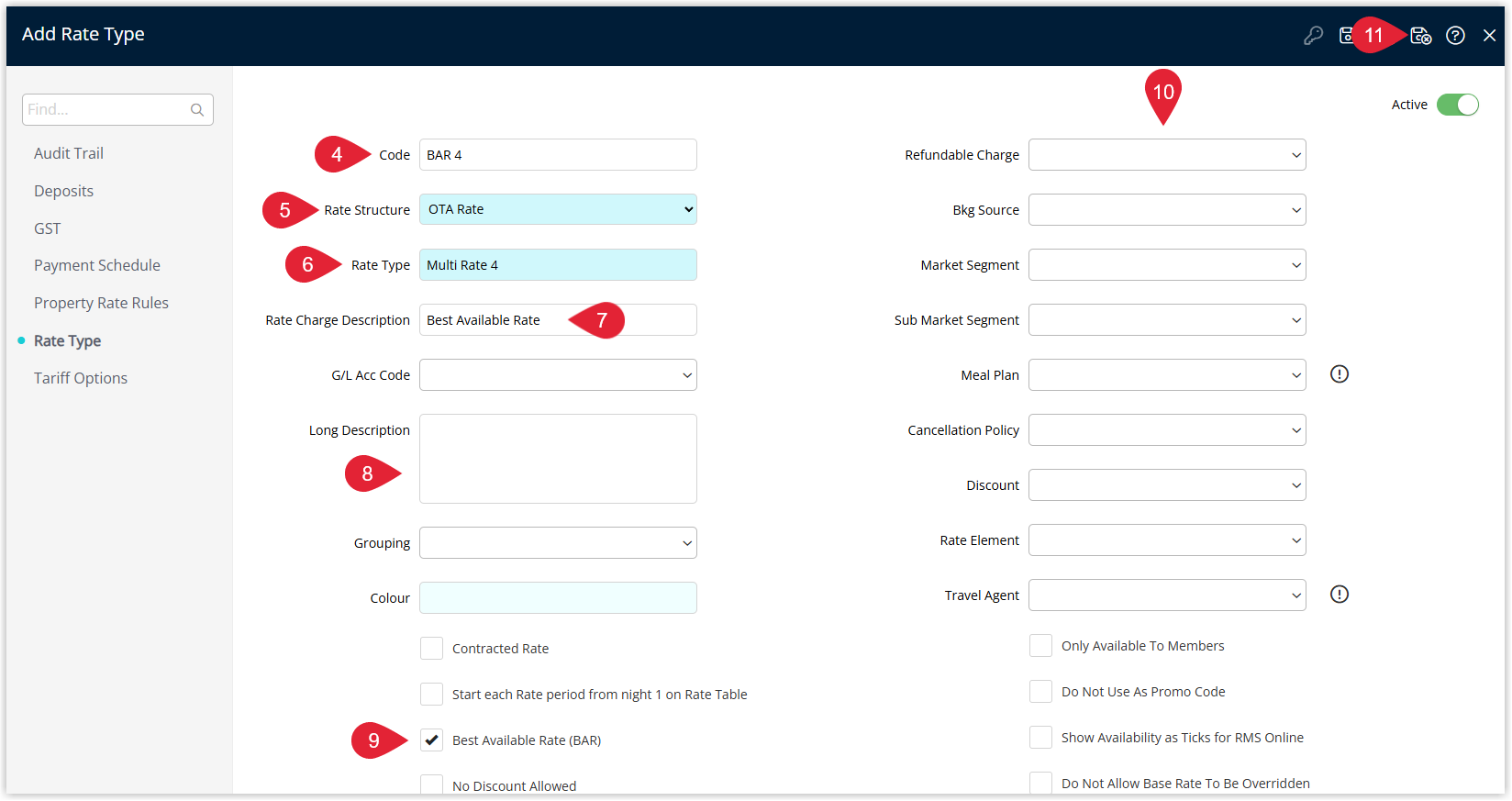Check Only Available To Members
Viewport: 1512px width, 801px height.
pos(1040,646)
